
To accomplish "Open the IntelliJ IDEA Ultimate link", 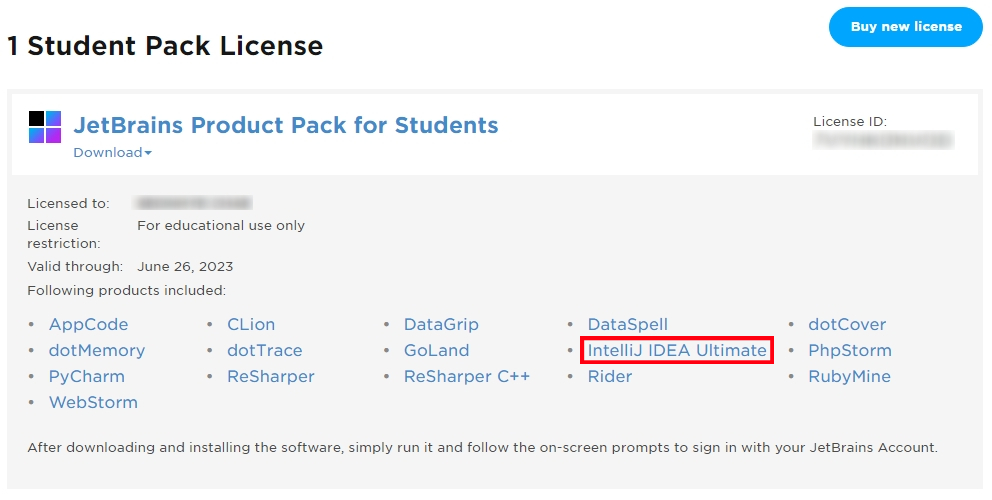I will coord(677,350).
